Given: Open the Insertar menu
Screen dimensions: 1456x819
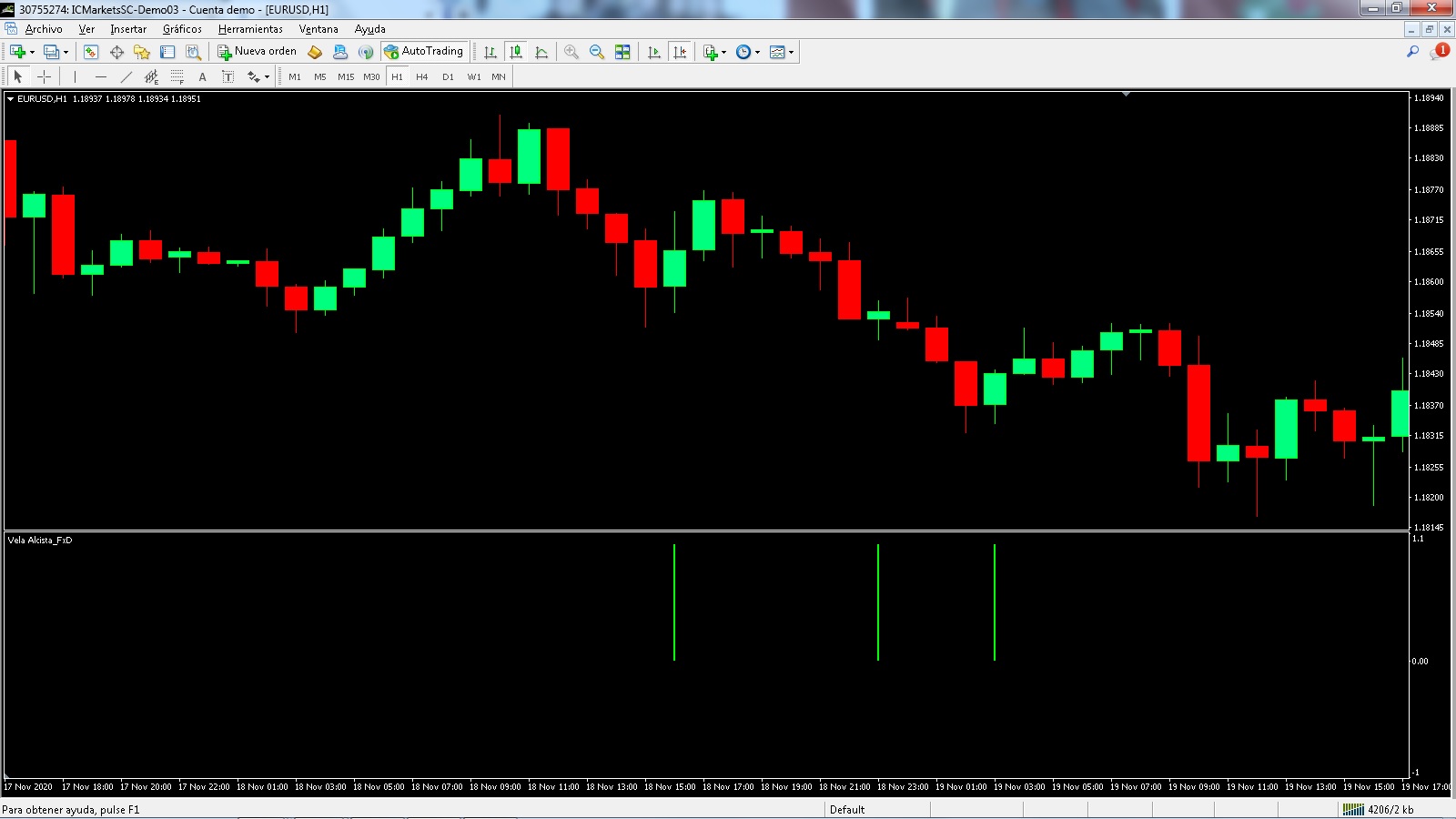Looking at the screenshot, I should (x=128, y=29).
